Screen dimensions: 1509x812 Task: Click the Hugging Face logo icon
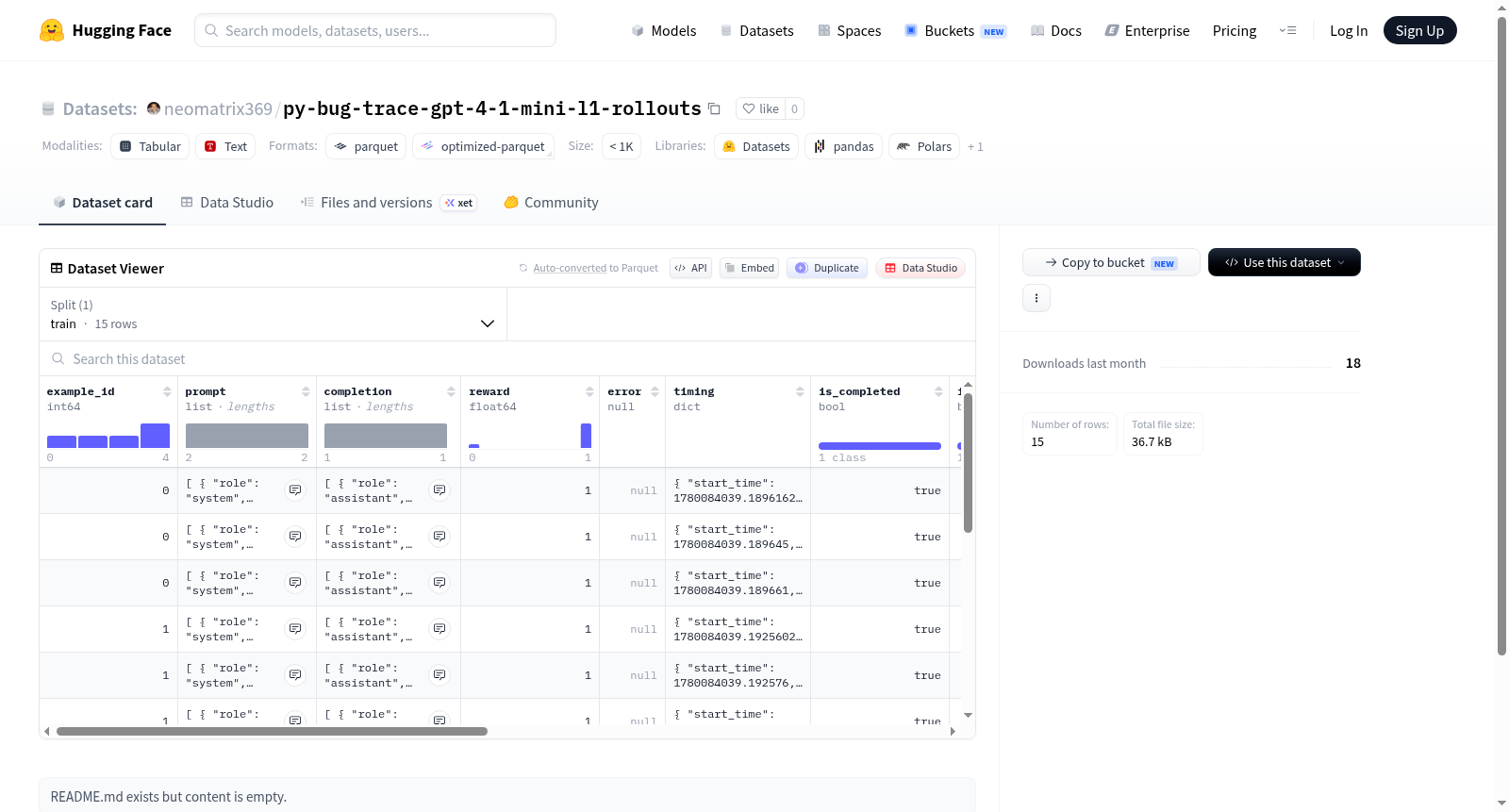coord(52,30)
